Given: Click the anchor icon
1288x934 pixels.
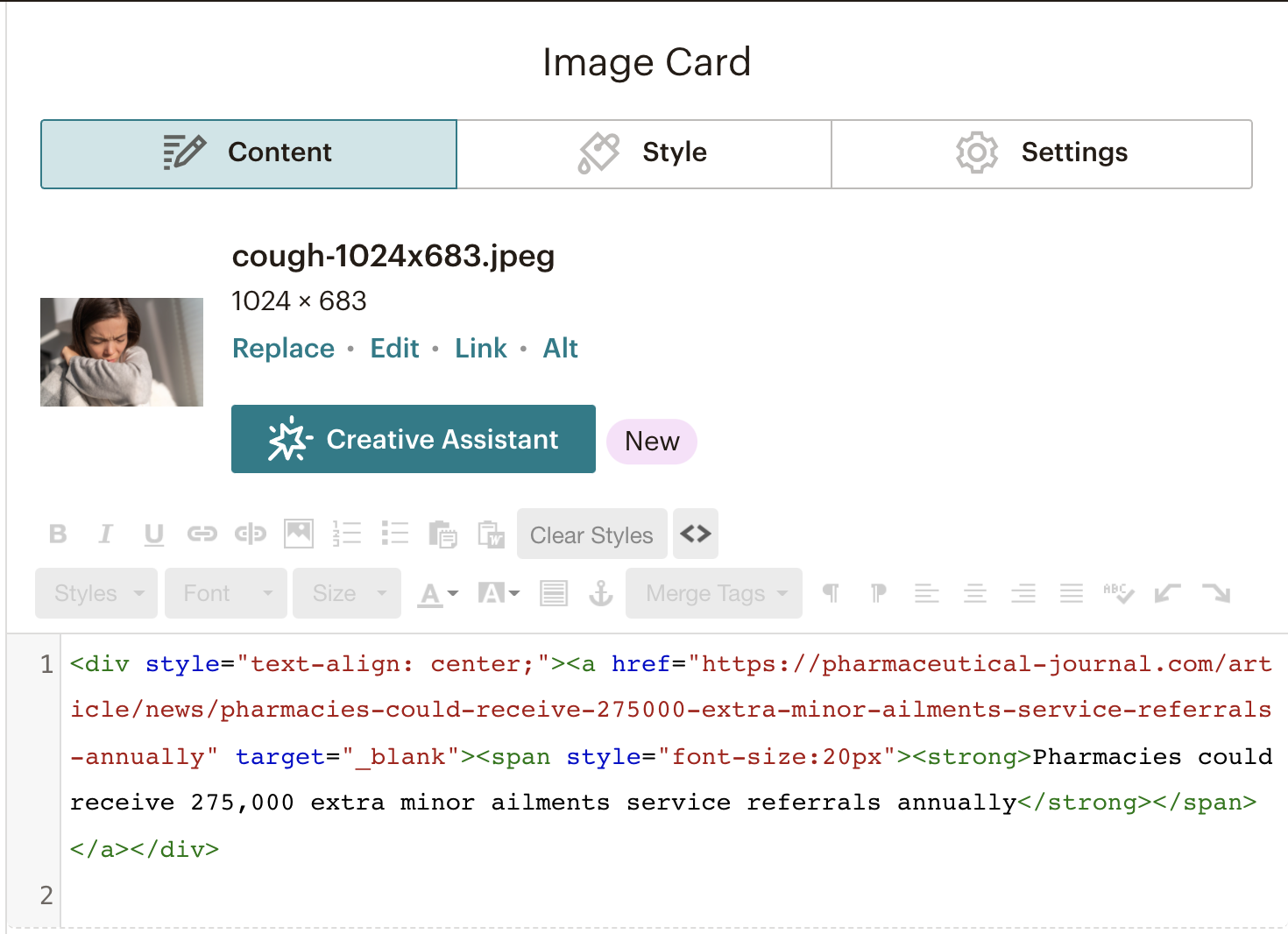Looking at the screenshot, I should pyautogui.click(x=600, y=594).
